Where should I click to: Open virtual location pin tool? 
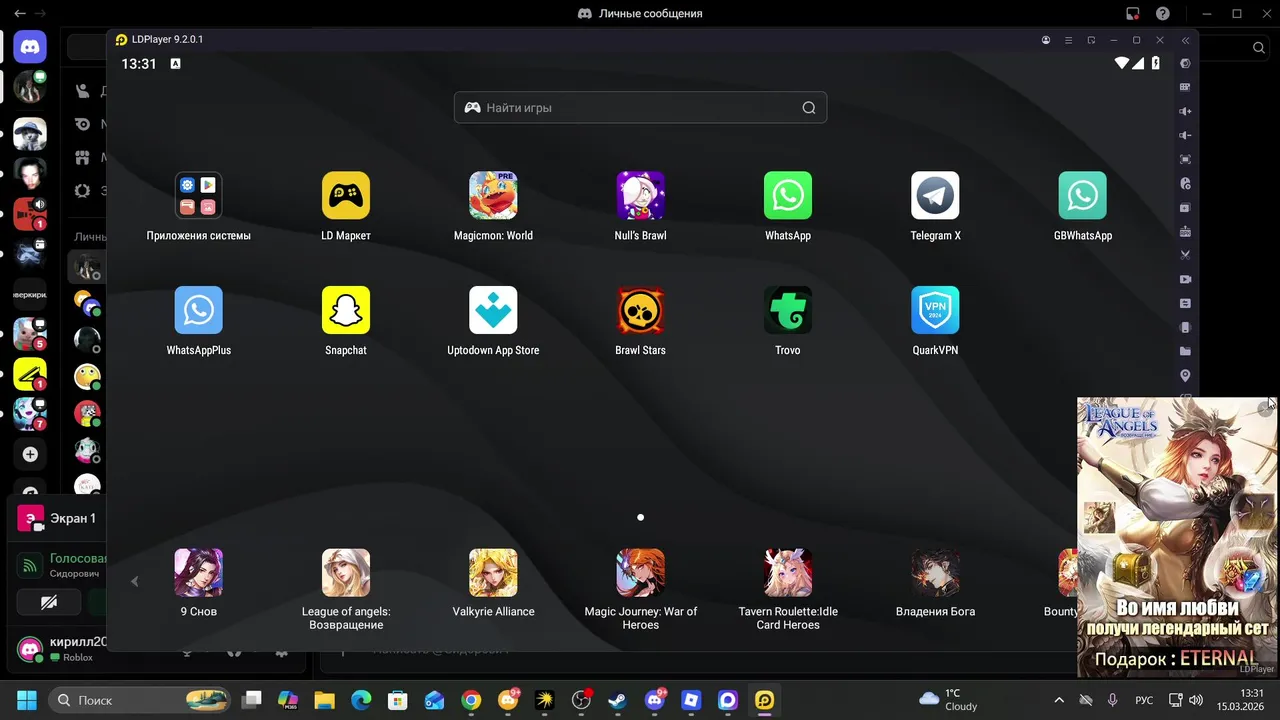tap(1185, 375)
